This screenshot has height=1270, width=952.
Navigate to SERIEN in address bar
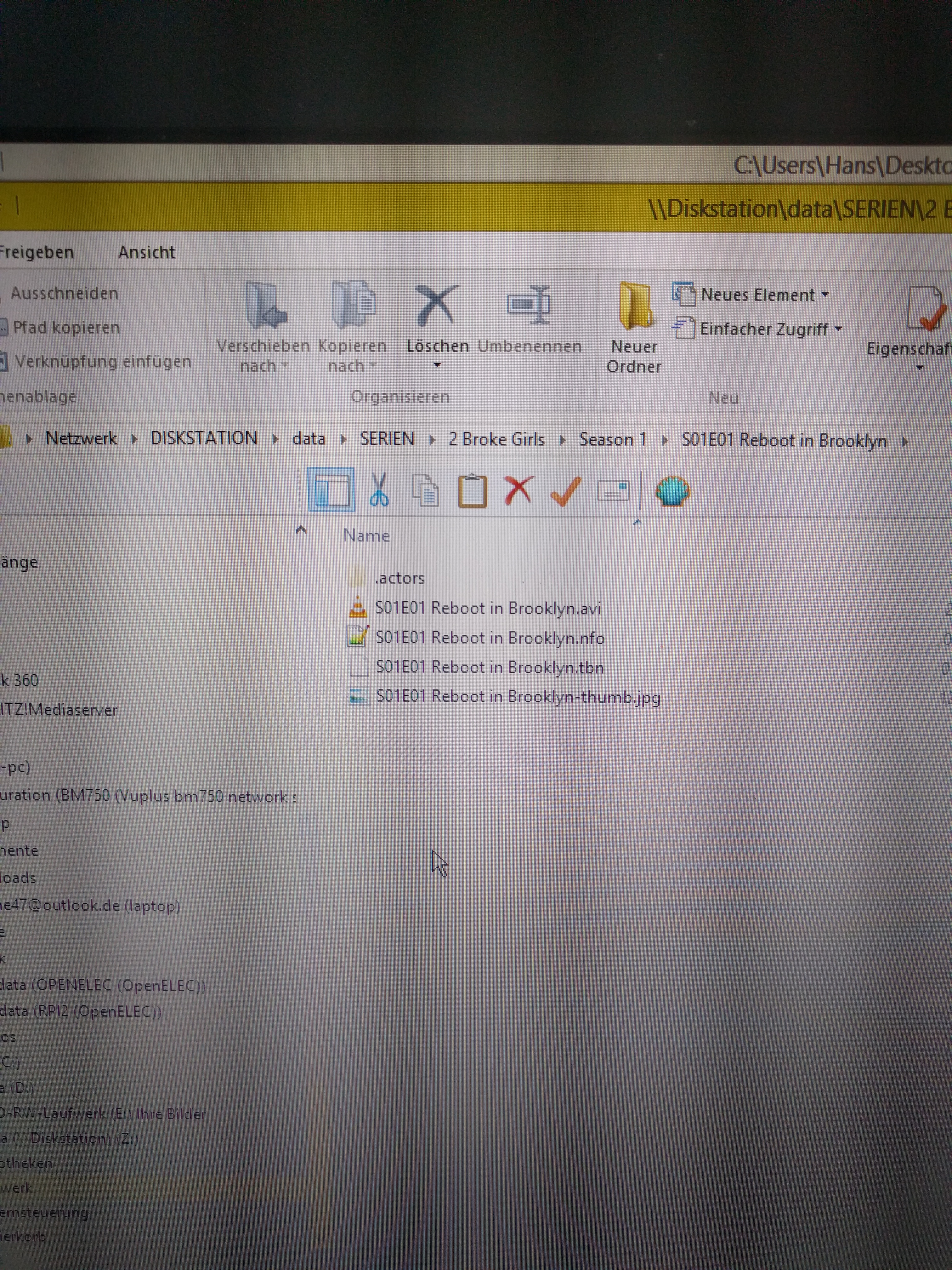[x=387, y=439]
